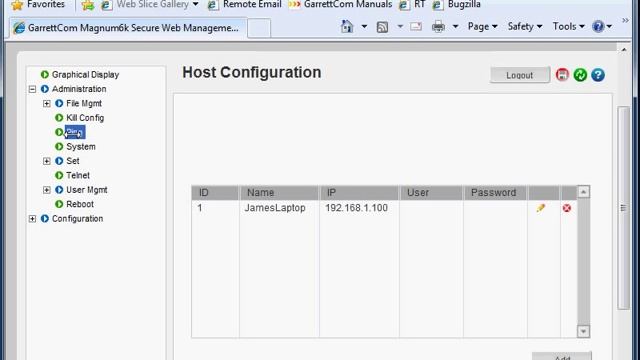This screenshot has width=640, height=360.
Task: Delete the JamesLaptop host entry
Action: click(567, 208)
